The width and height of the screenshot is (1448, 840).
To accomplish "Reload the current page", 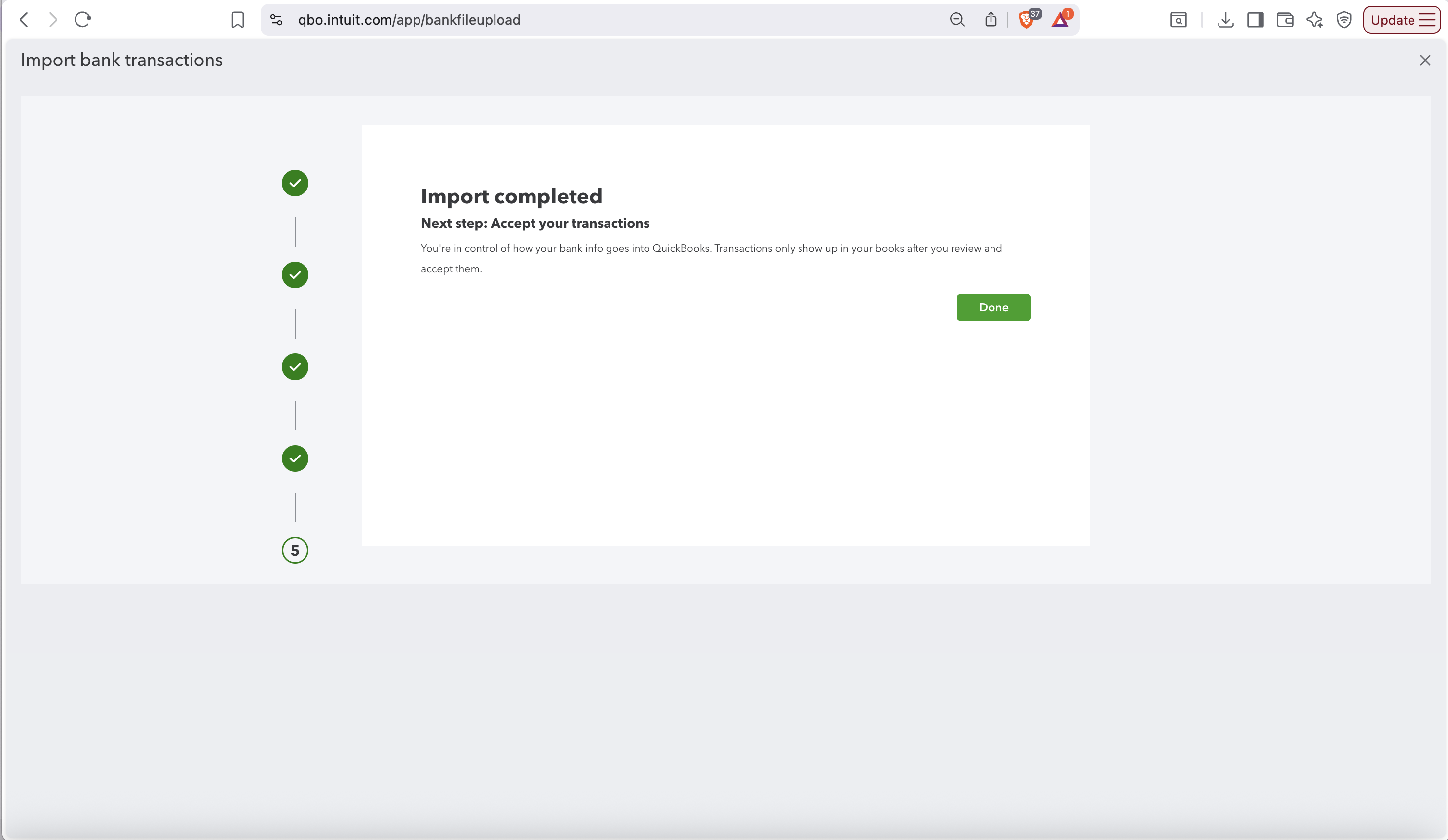I will point(83,20).
